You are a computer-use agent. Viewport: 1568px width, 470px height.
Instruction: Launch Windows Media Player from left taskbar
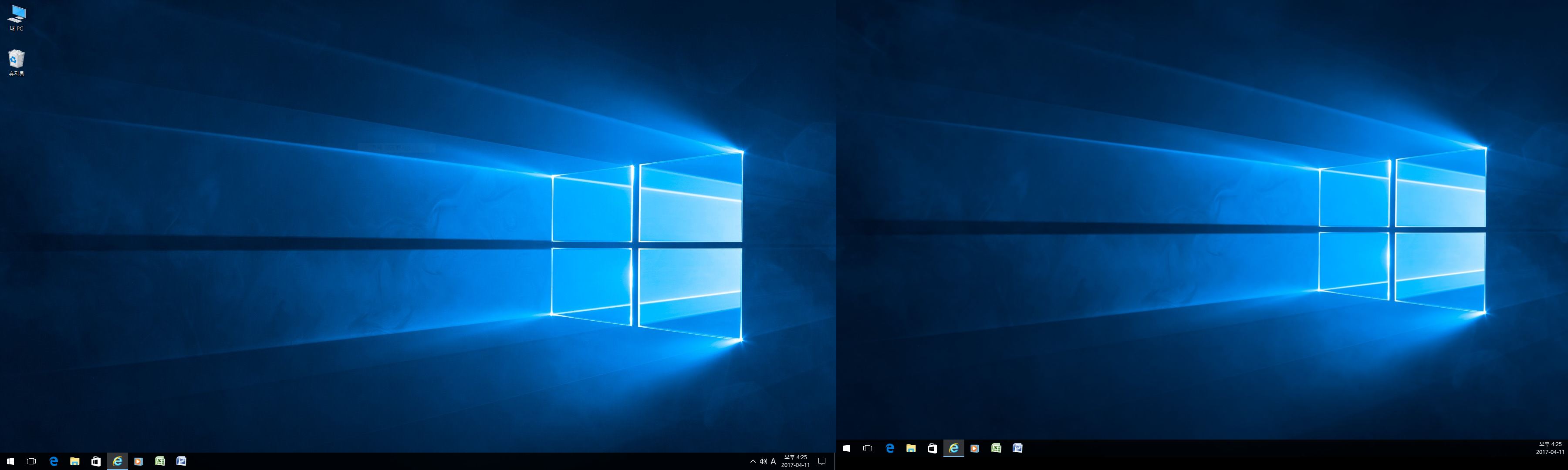(139, 461)
